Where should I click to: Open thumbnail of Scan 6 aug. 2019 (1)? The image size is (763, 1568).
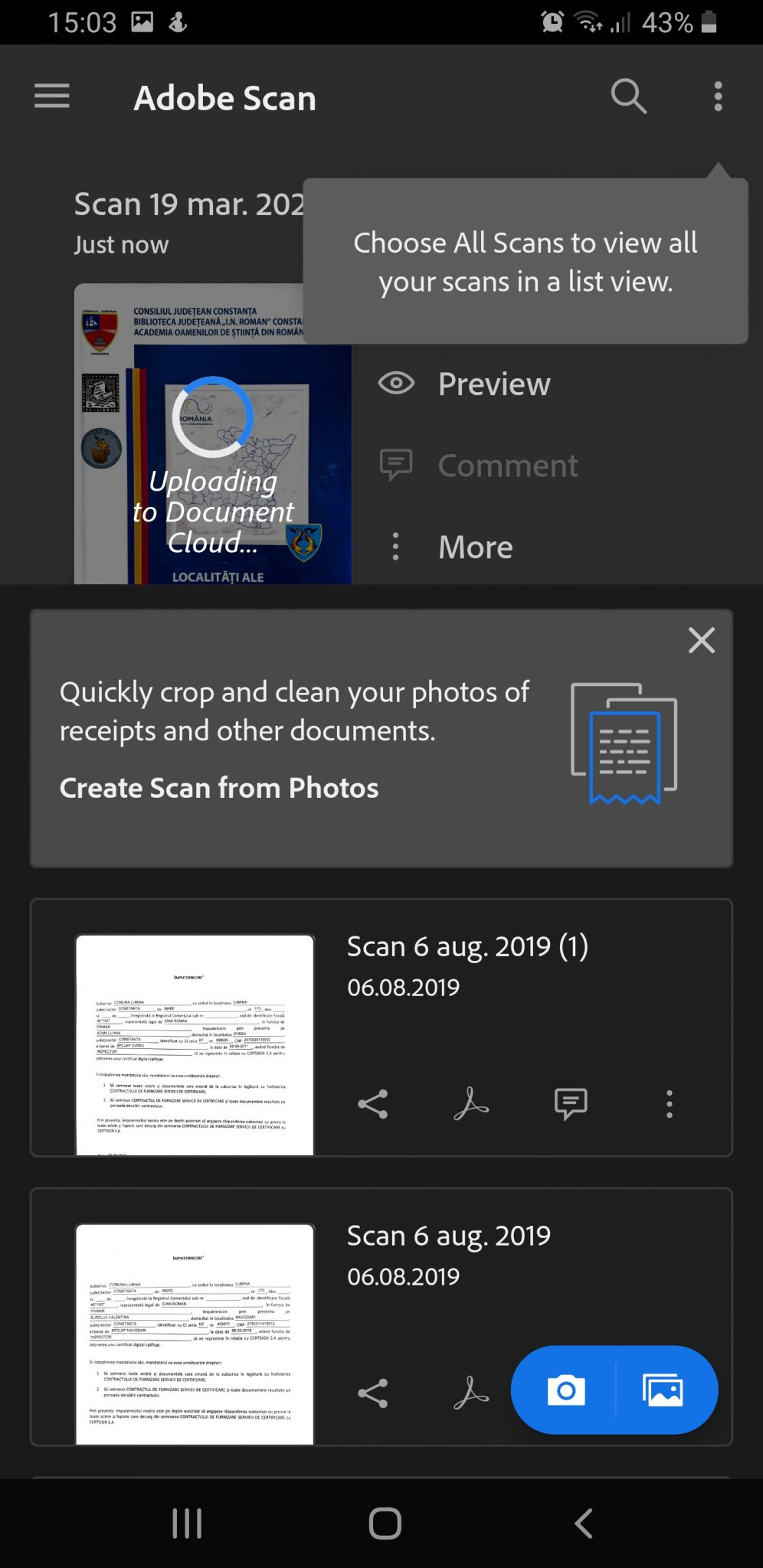(195, 1044)
